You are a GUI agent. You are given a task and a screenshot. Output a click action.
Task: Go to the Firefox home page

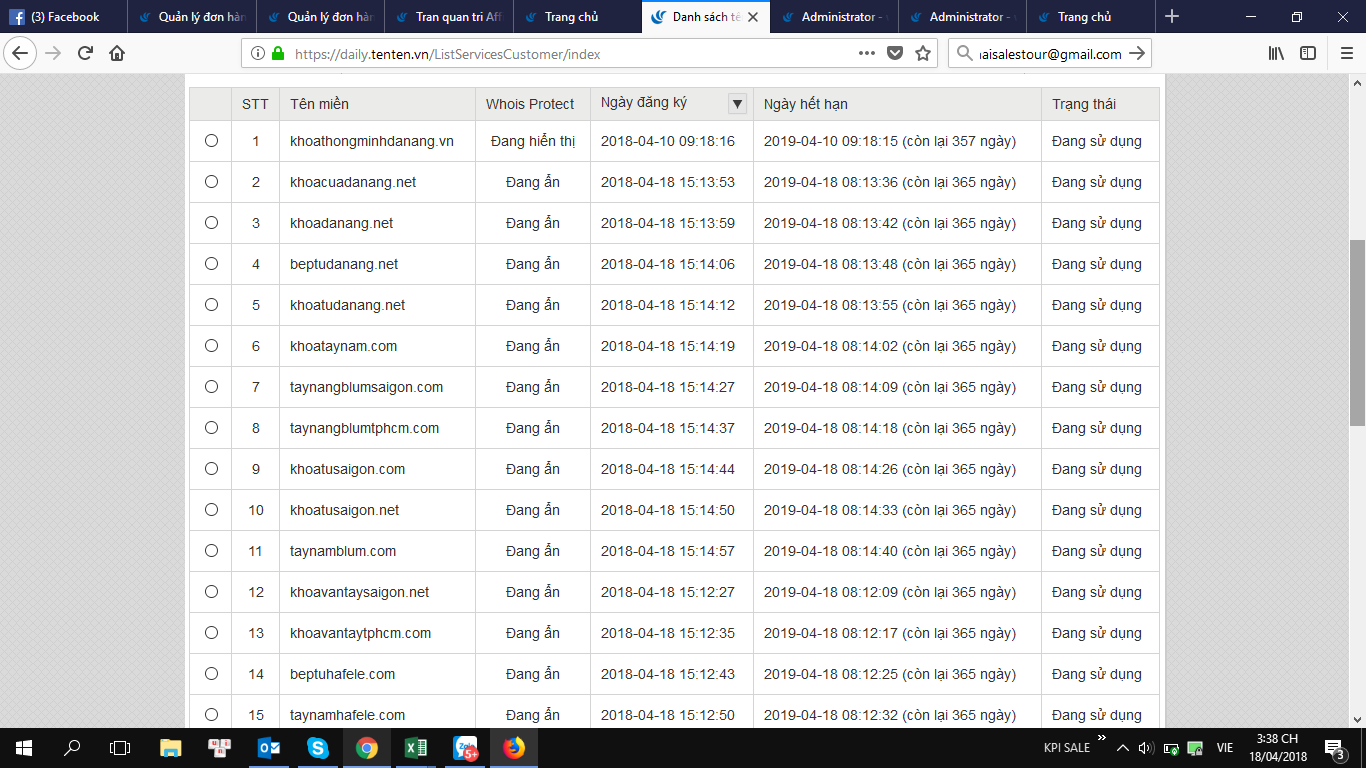coord(117,54)
